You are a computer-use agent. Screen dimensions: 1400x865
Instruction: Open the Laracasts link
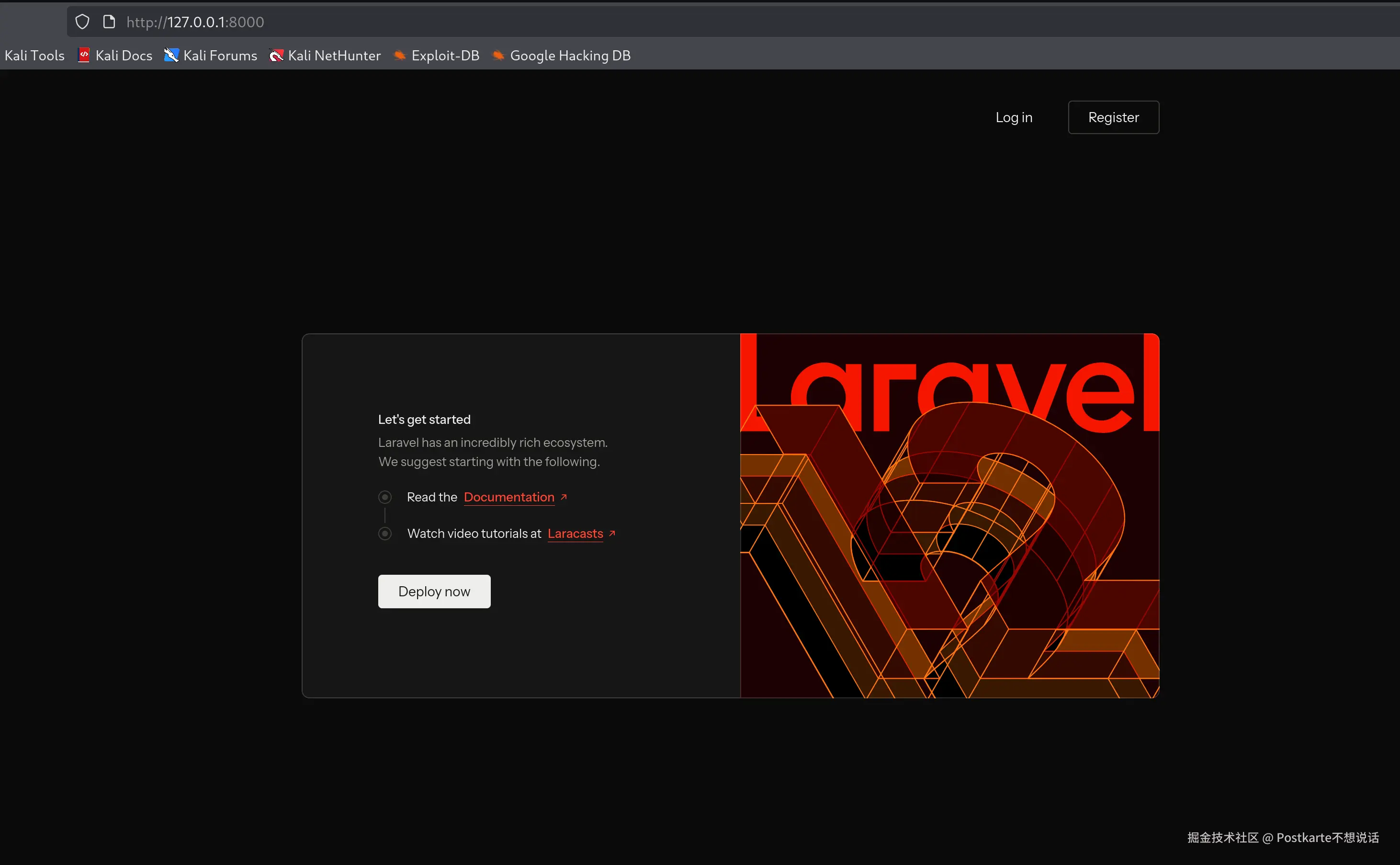[575, 533]
